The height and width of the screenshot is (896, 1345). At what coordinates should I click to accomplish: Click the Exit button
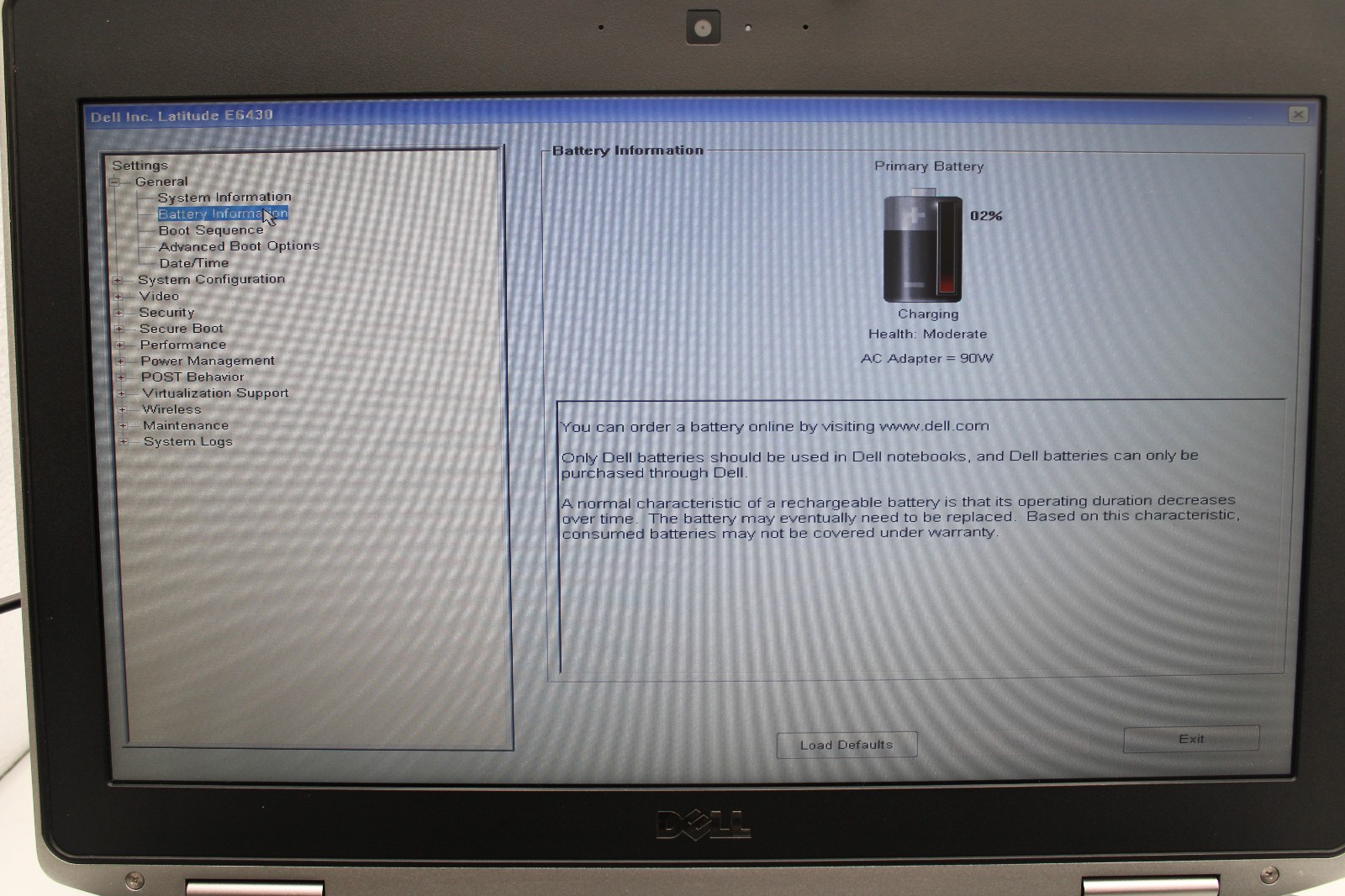(1191, 739)
